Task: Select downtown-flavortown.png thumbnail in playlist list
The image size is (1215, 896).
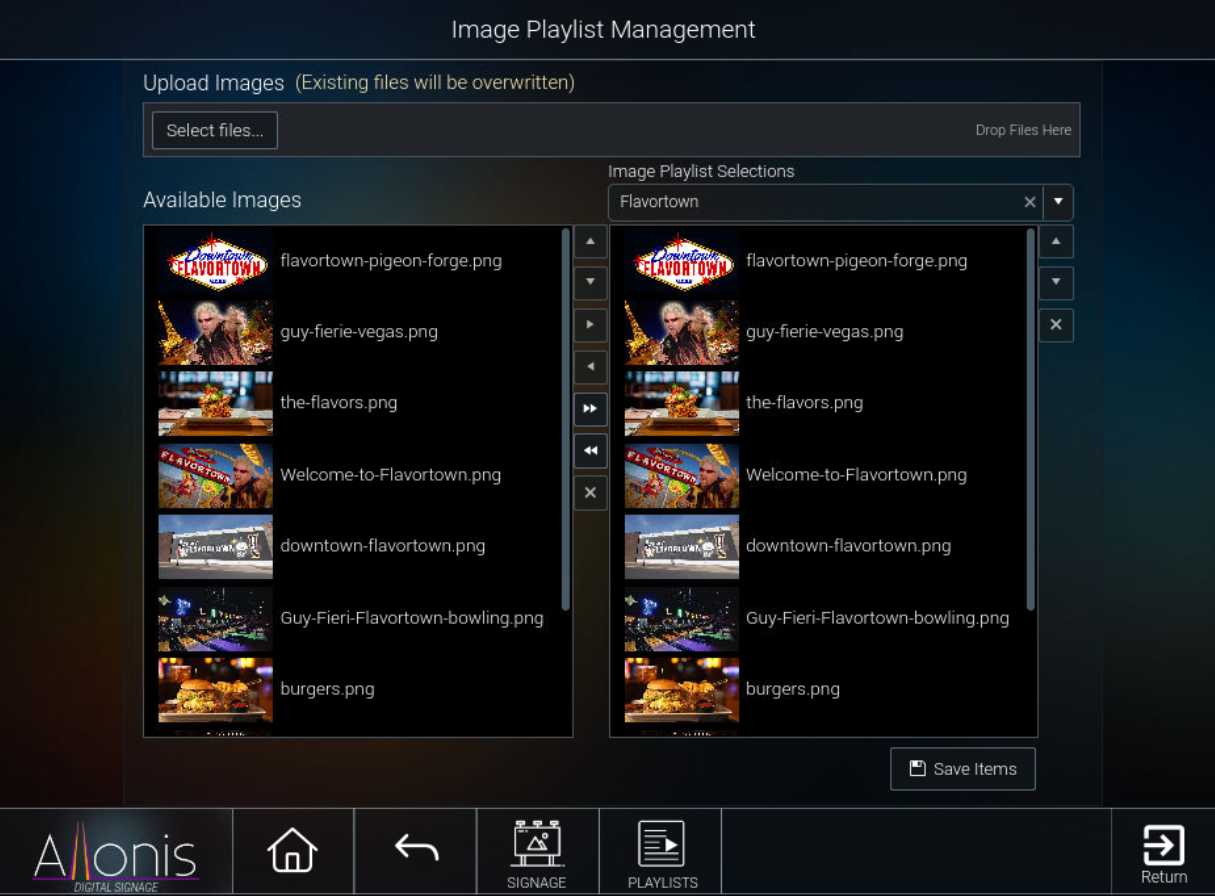Action: point(682,546)
